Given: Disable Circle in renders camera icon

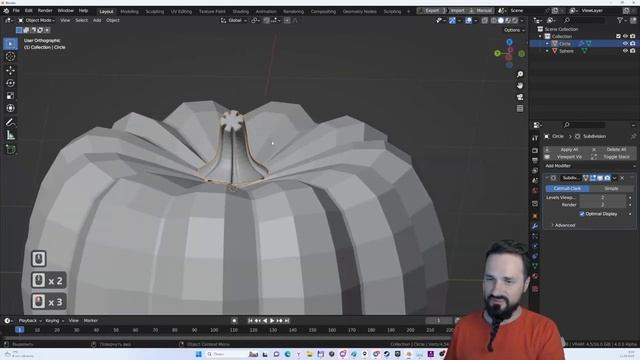Looking at the screenshot, I should pos(633,44).
